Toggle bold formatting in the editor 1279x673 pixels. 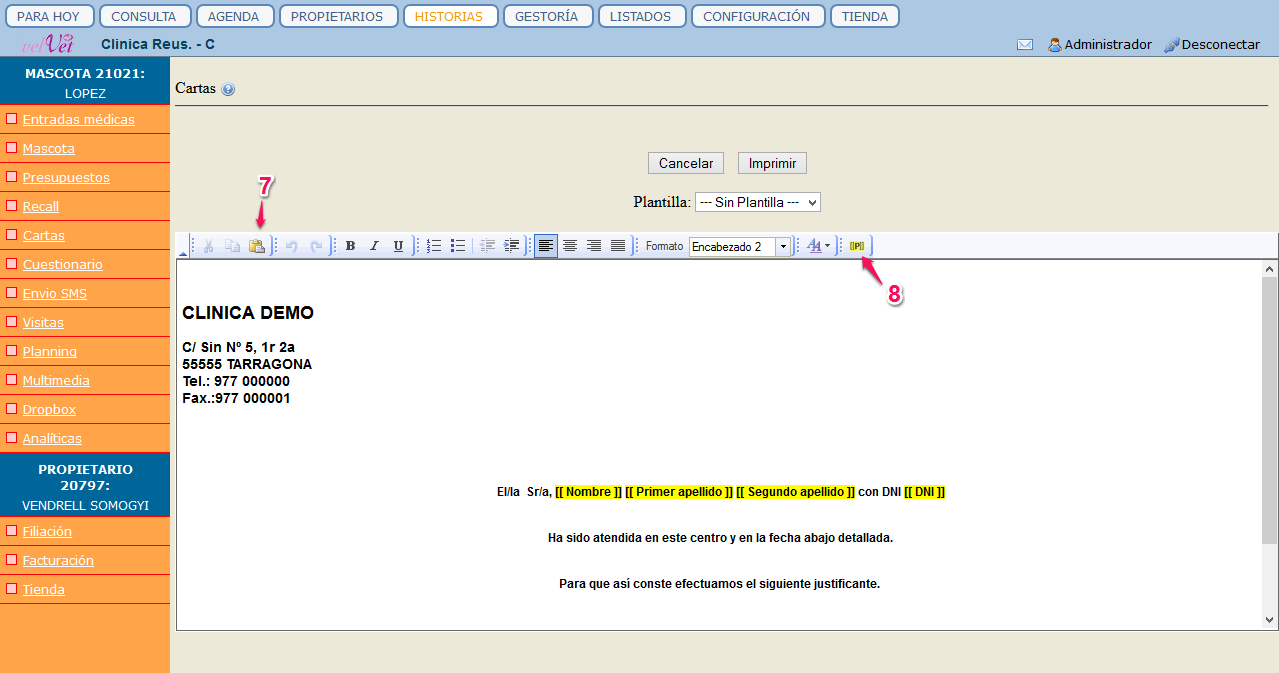[x=350, y=246]
